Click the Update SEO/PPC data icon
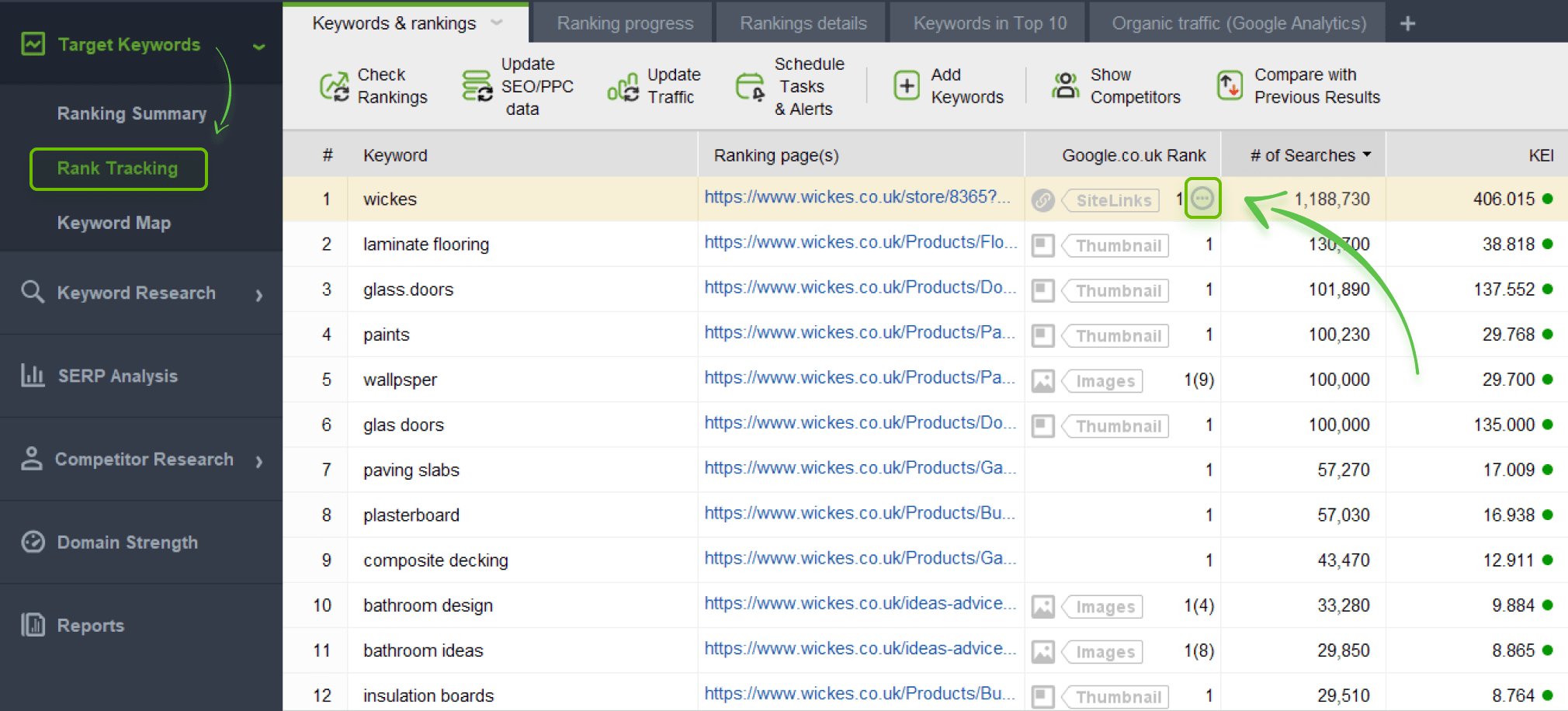Viewport: 1568px width, 711px height. click(477, 85)
